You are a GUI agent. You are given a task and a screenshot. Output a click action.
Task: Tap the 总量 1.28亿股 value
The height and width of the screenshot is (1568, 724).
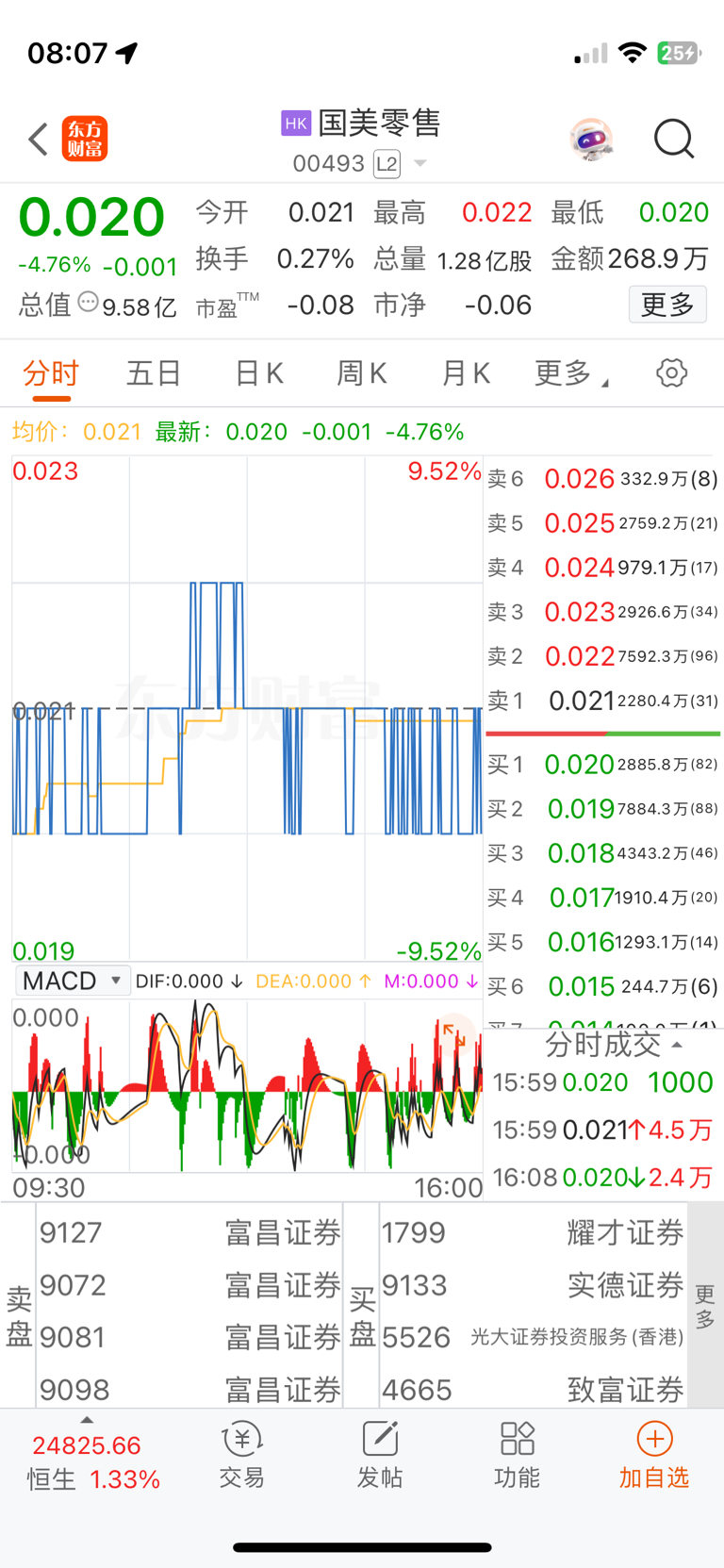click(485, 260)
